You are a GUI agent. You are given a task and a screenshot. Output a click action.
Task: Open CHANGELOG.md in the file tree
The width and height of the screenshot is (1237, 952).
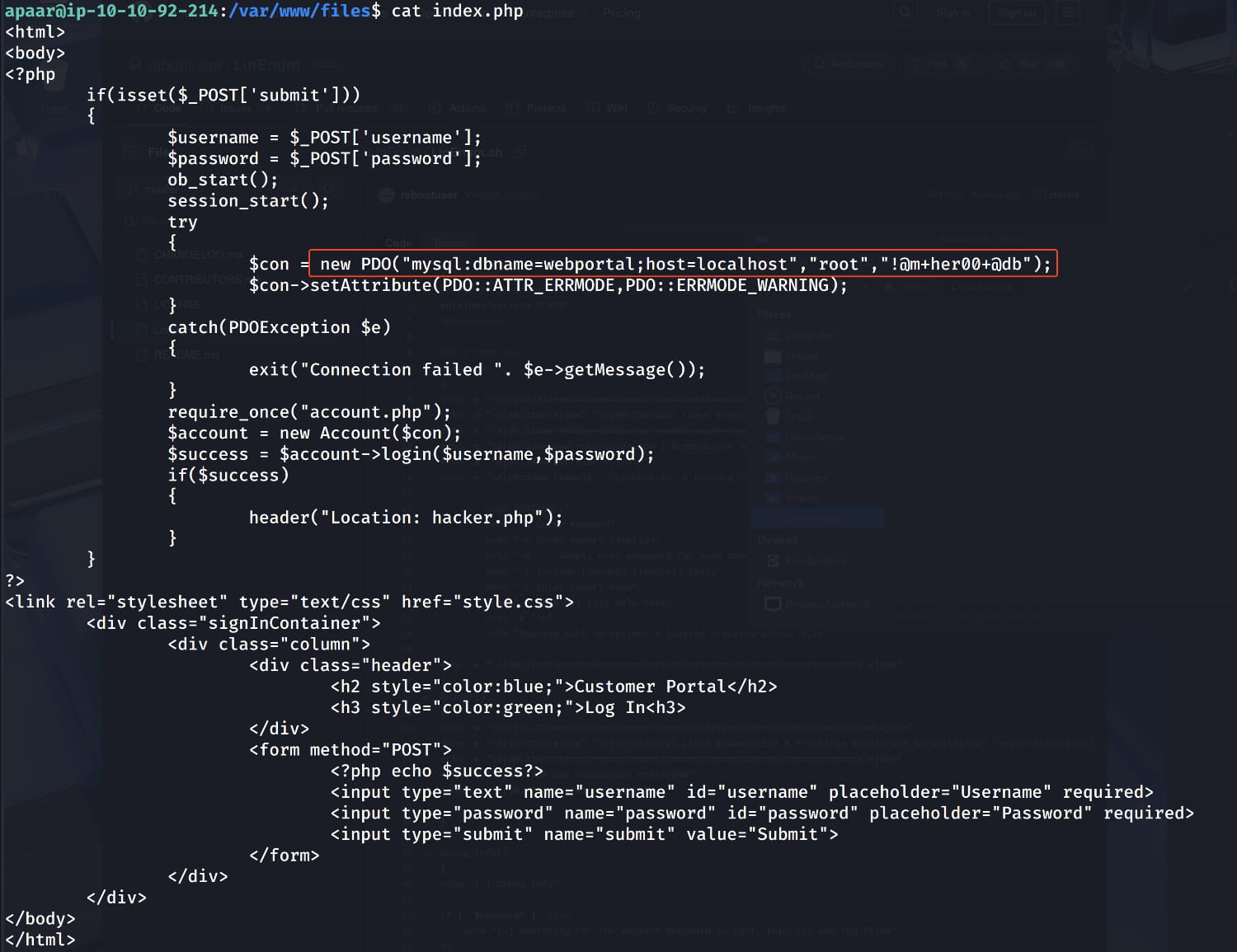(x=198, y=255)
